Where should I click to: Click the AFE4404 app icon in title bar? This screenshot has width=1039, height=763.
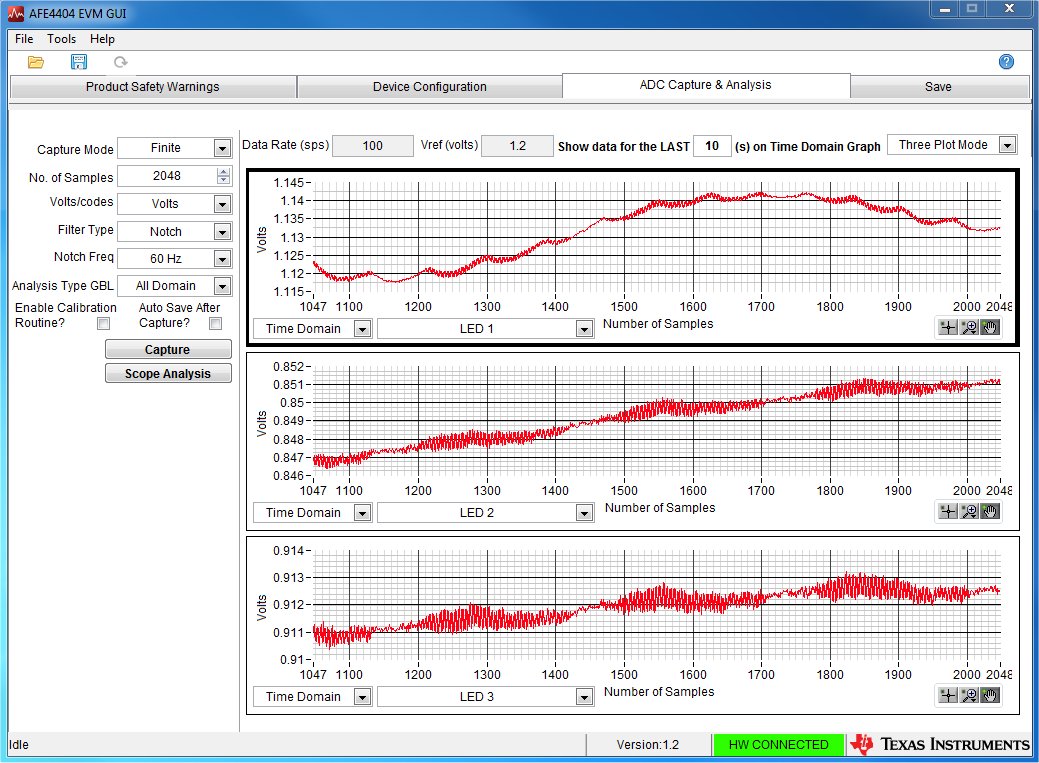16,13
